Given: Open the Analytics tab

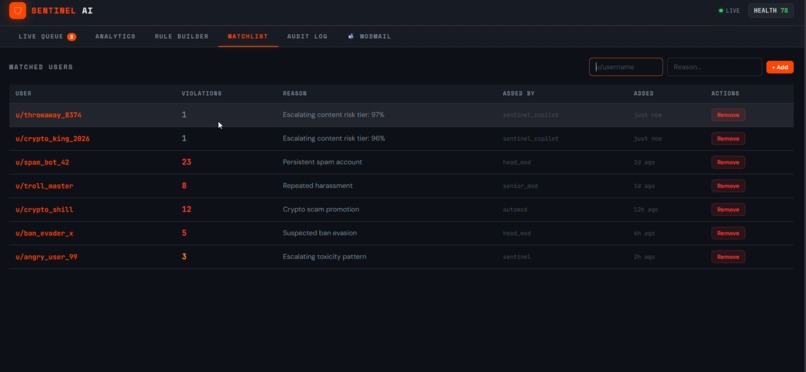Looking at the screenshot, I should pyautogui.click(x=115, y=36).
